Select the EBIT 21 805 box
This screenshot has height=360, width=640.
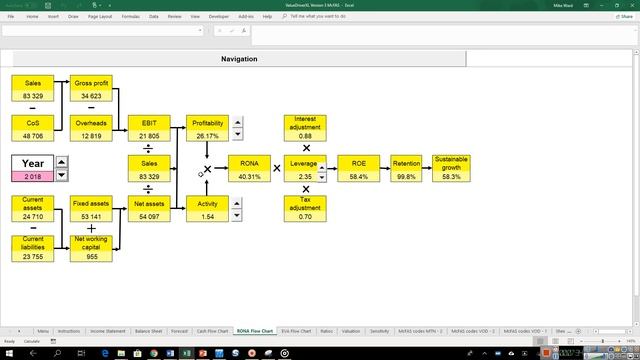(149, 128)
